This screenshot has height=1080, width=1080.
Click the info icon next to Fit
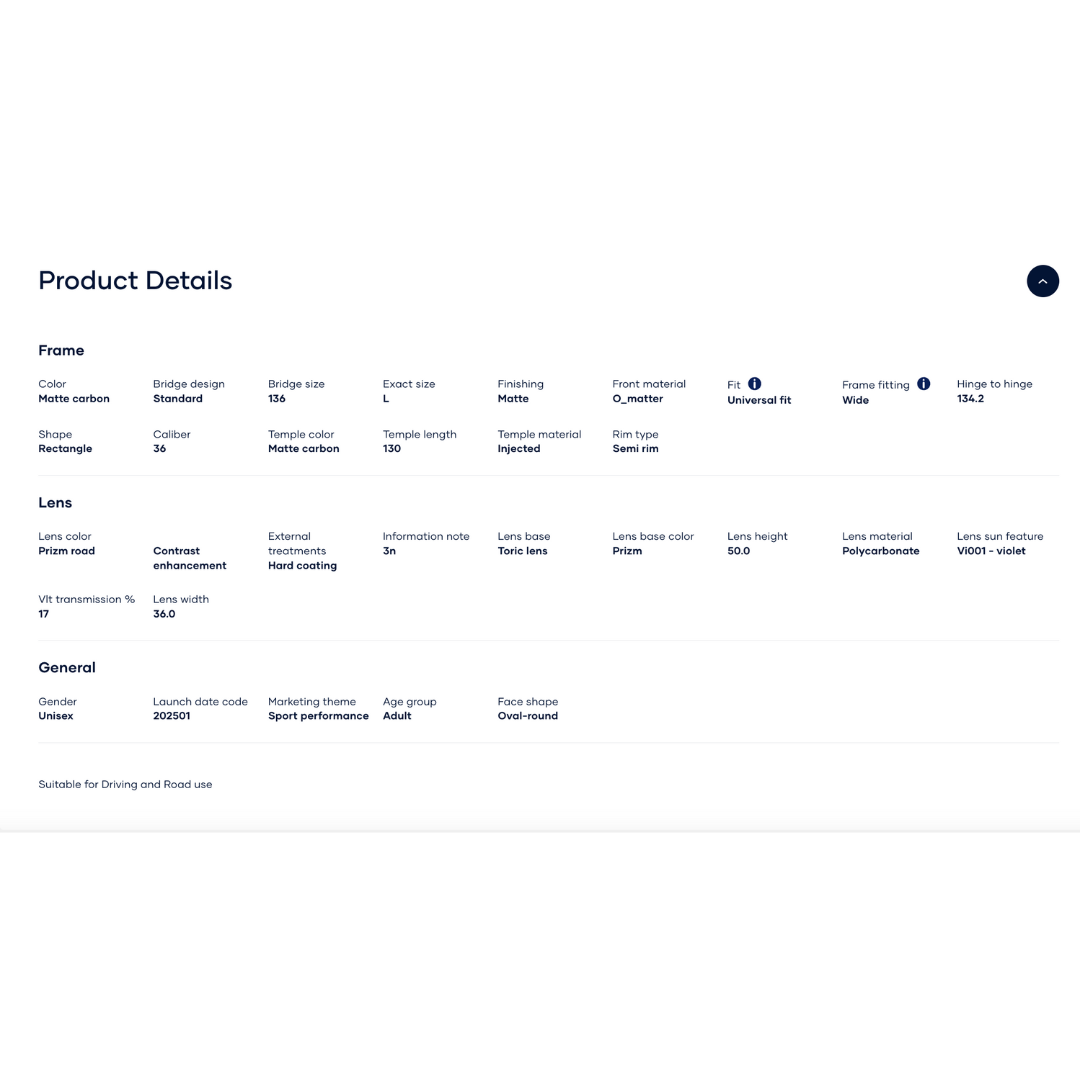(x=755, y=384)
